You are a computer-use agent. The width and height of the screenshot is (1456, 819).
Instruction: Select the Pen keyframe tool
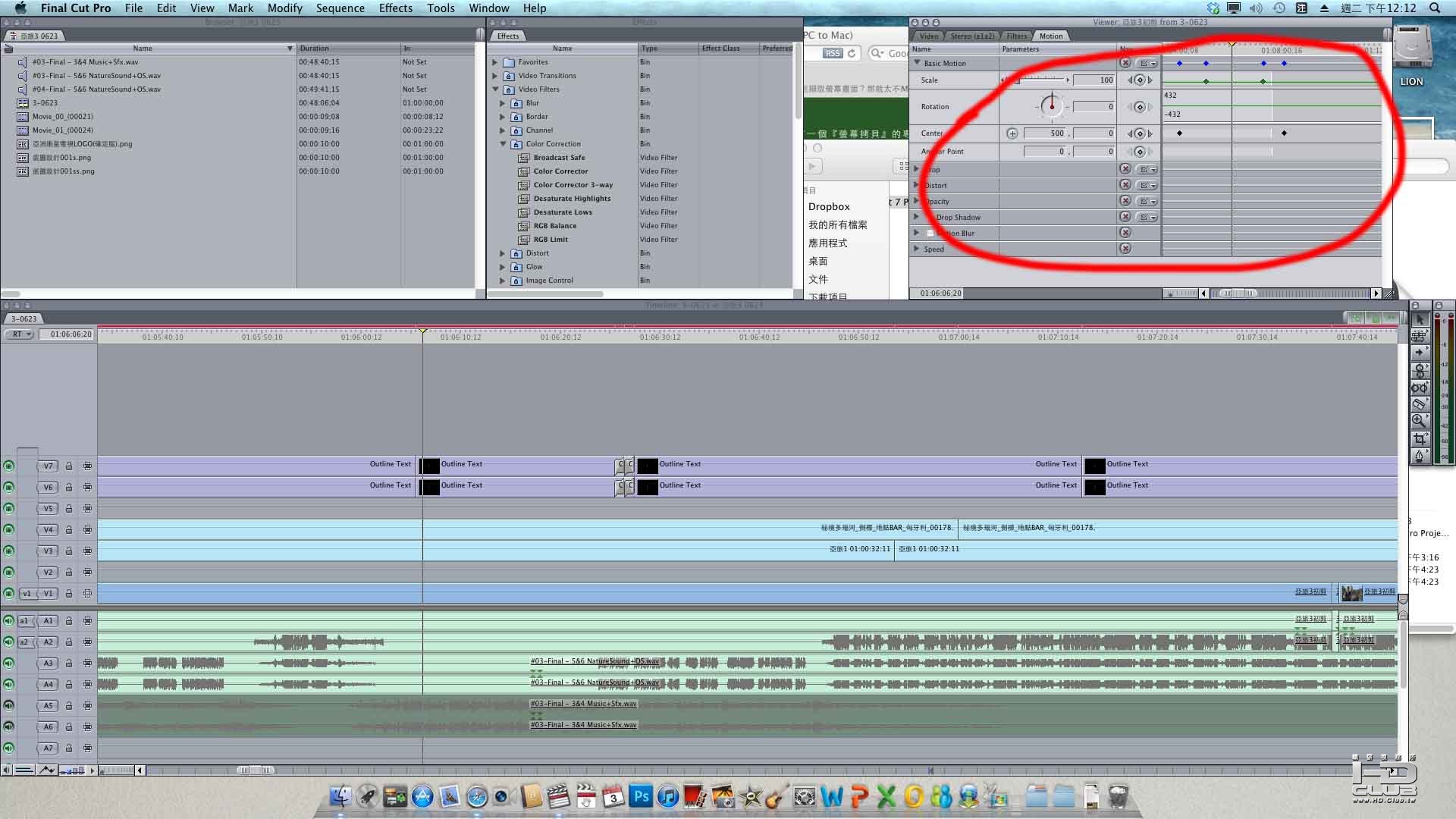pos(1420,456)
